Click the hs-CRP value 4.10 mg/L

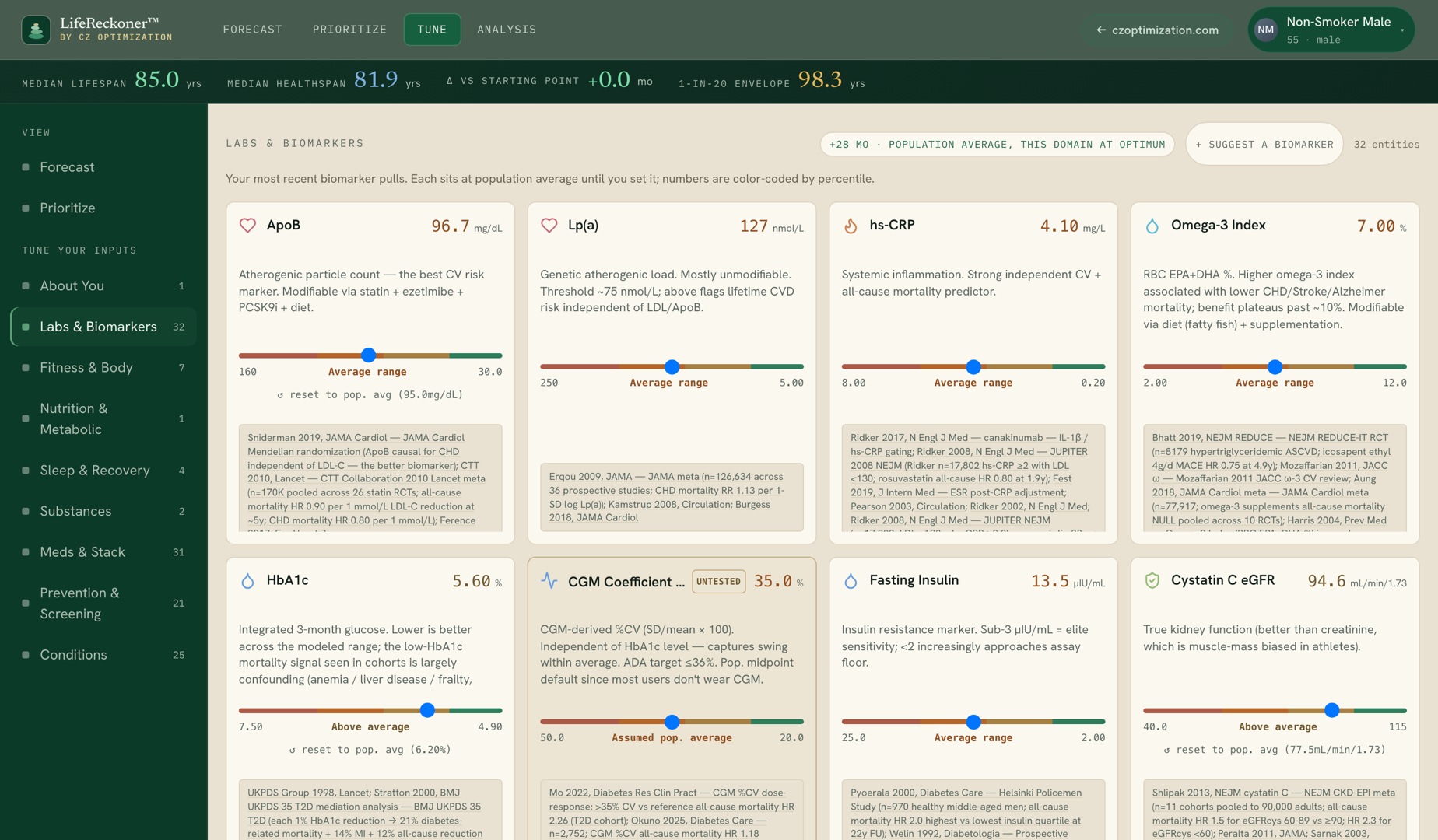coord(1072,226)
